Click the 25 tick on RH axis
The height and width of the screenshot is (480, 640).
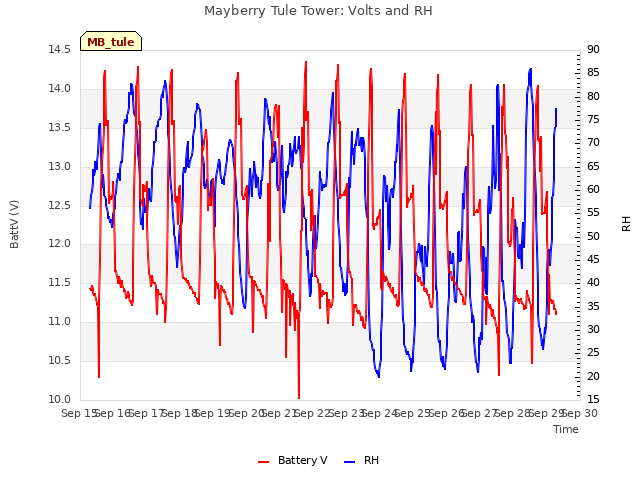click(x=593, y=353)
